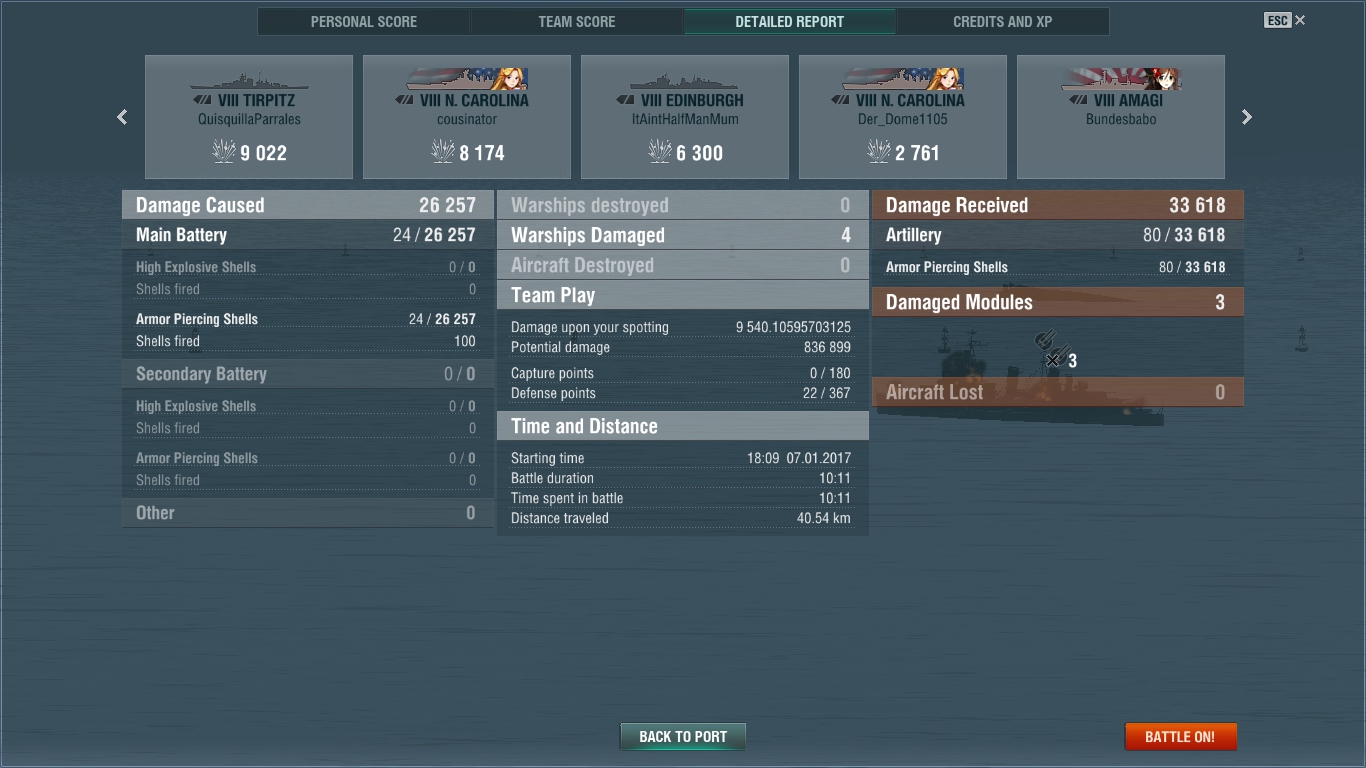Open the Team Score tab

(577, 21)
